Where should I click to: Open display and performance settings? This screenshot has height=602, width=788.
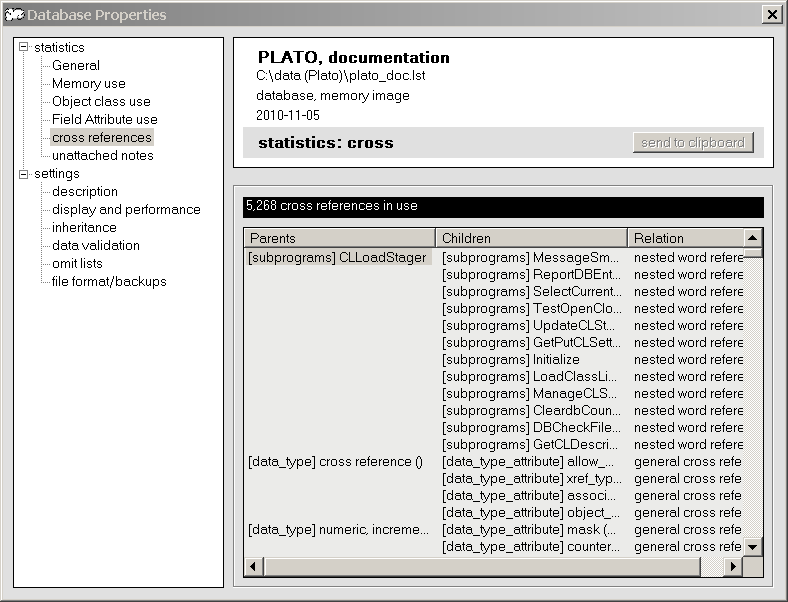click(126, 210)
